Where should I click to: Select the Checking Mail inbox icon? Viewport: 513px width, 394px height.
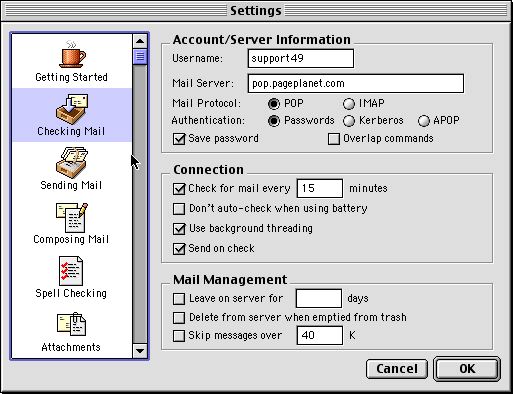tap(72, 108)
